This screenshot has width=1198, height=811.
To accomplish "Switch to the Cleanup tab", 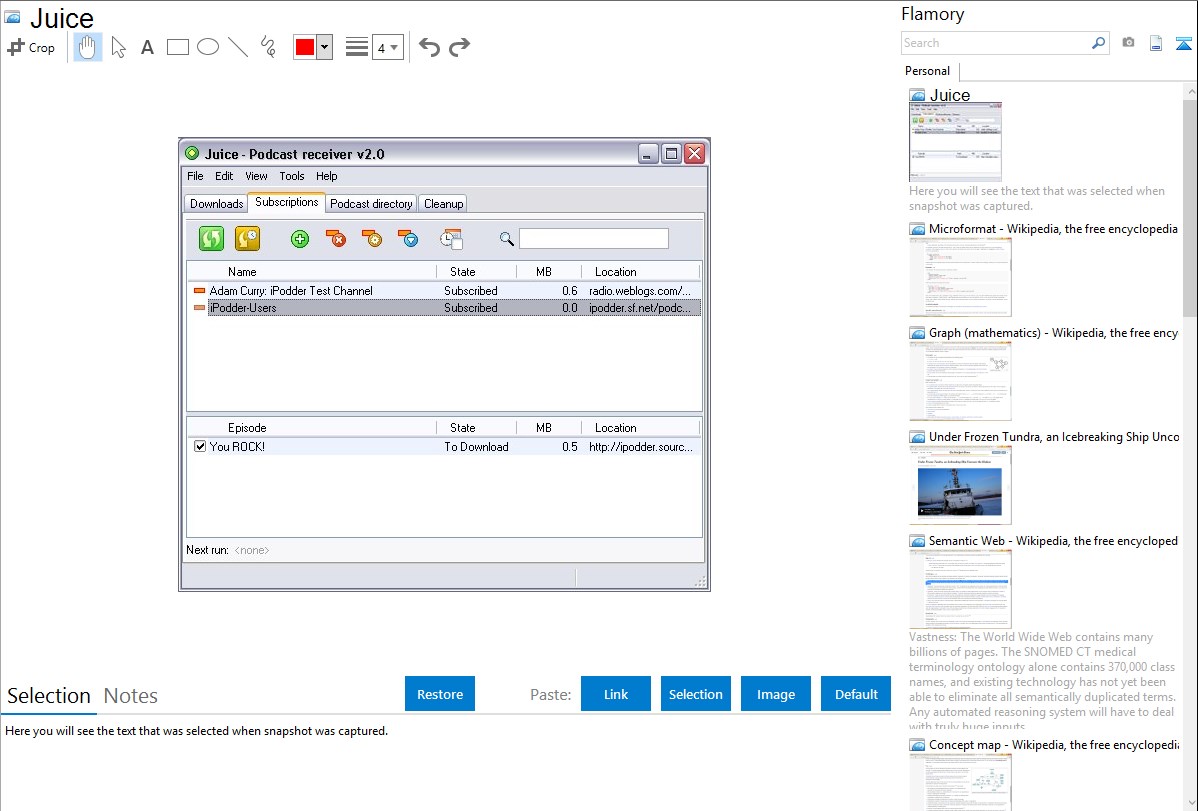I will tap(443, 203).
